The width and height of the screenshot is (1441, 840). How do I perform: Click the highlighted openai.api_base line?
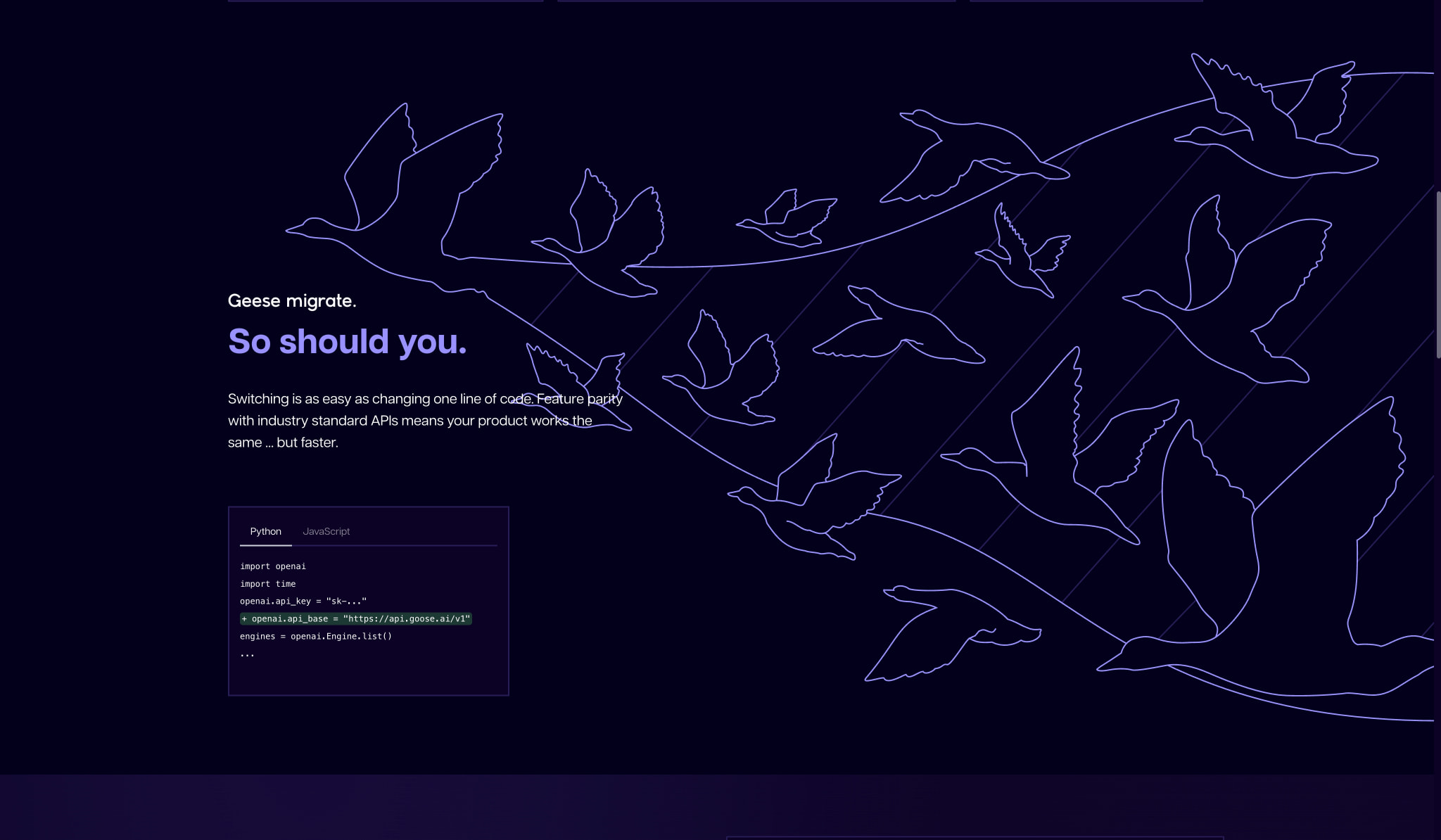356,619
